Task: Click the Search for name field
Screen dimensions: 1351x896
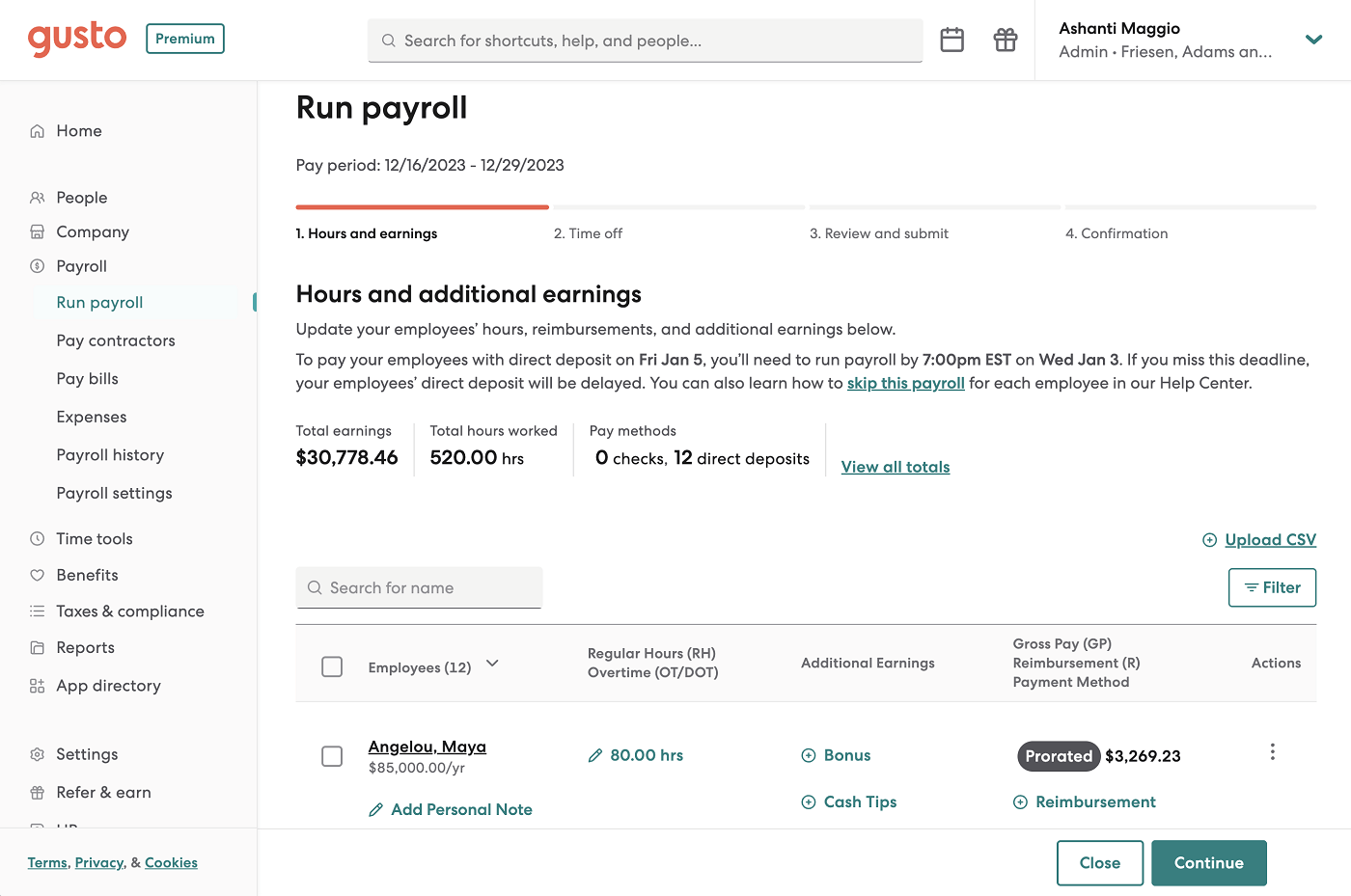Action: 419,587
